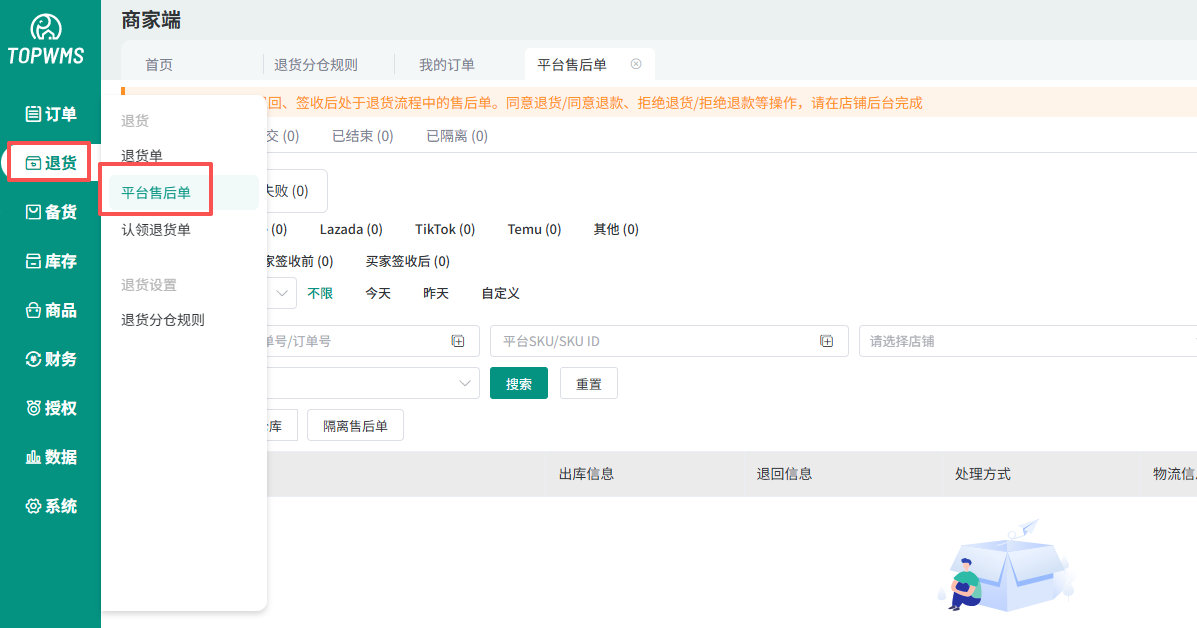
Task: Open the 系统 settings section
Action: pyautogui.click(x=50, y=506)
